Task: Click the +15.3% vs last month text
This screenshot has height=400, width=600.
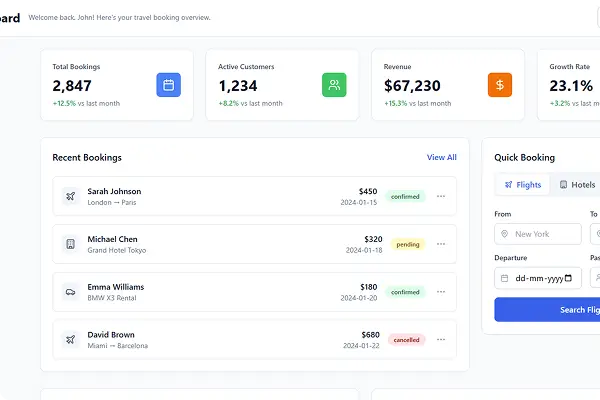Action: [x=417, y=103]
